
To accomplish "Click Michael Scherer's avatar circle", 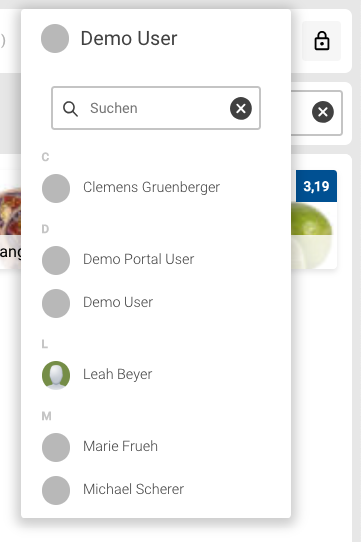I will pos(56,490).
